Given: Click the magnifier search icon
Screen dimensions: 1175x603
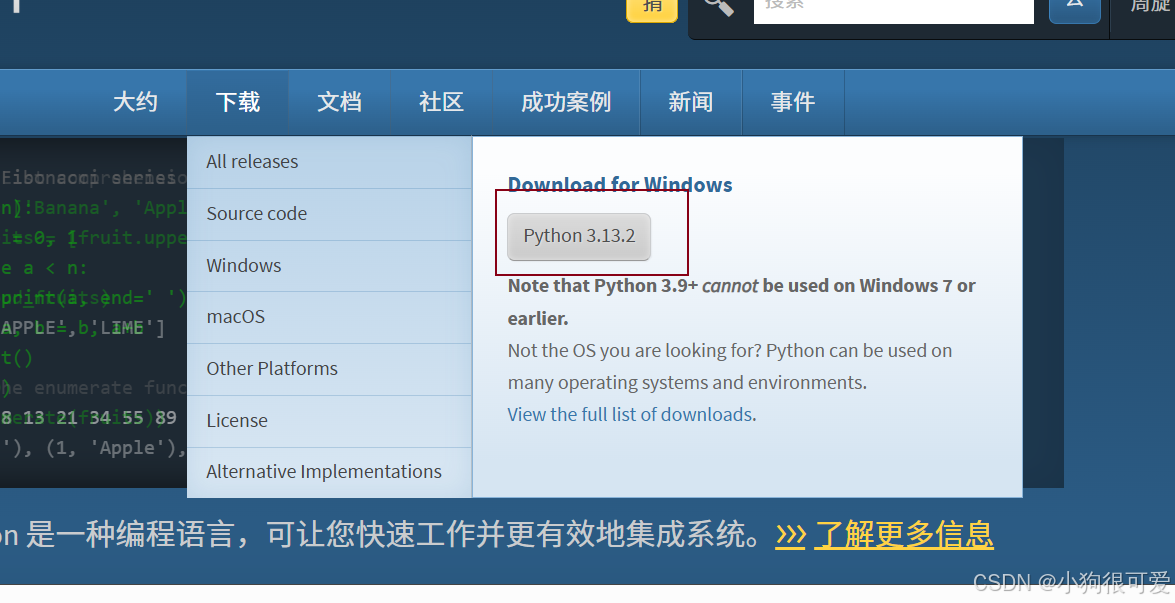Looking at the screenshot, I should click(x=718, y=6).
